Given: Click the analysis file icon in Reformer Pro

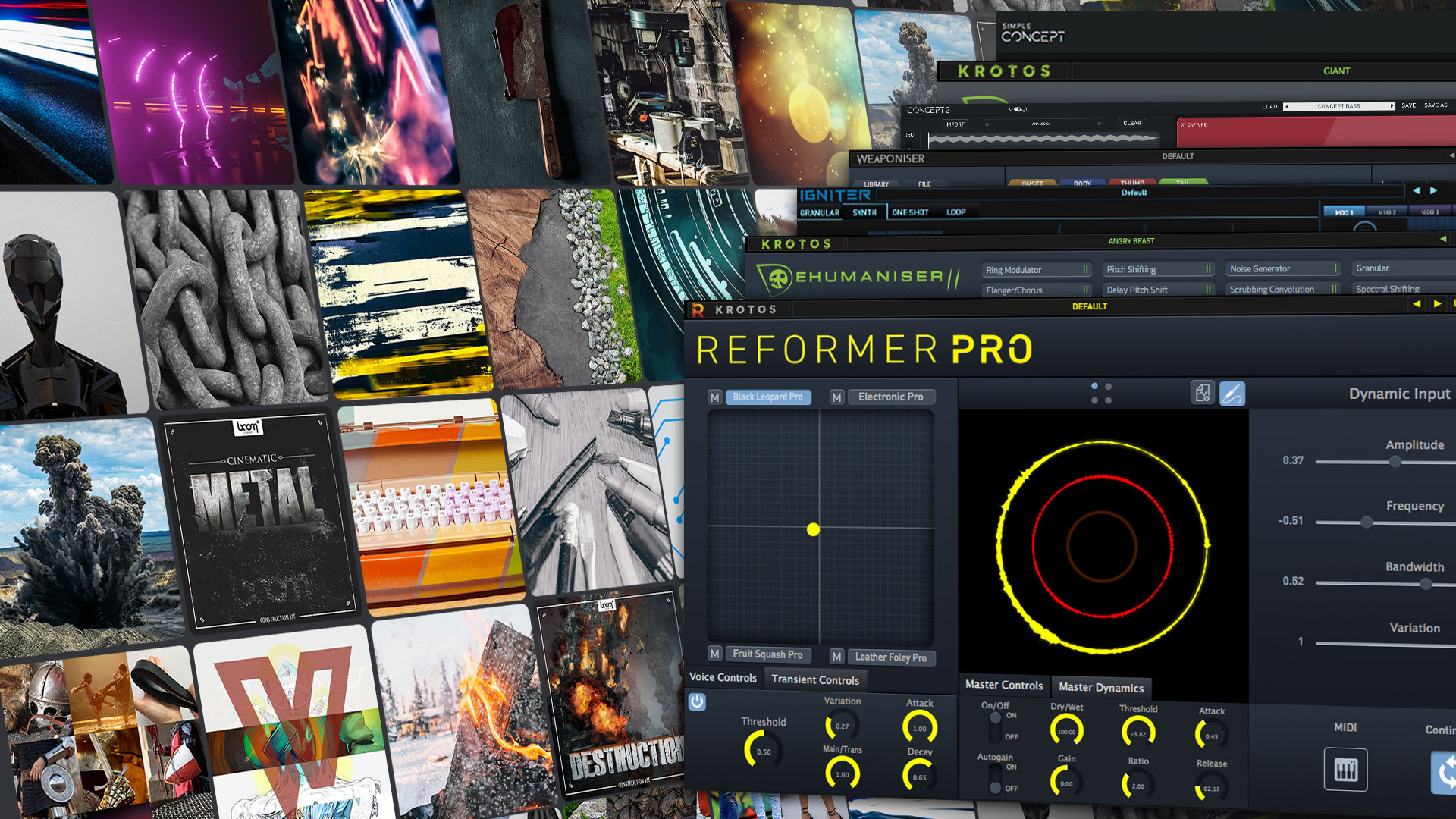Looking at the screenshot, I should click(x=1203, y=393).
